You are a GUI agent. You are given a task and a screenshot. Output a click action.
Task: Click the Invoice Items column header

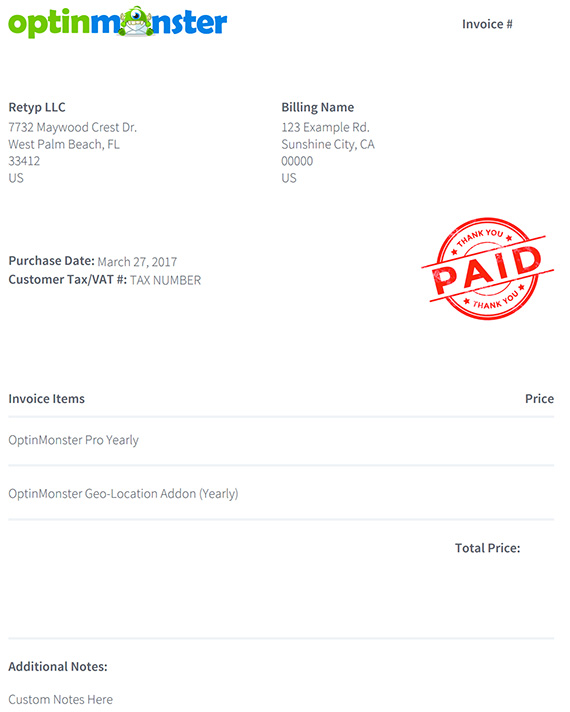tap(46, 399)
